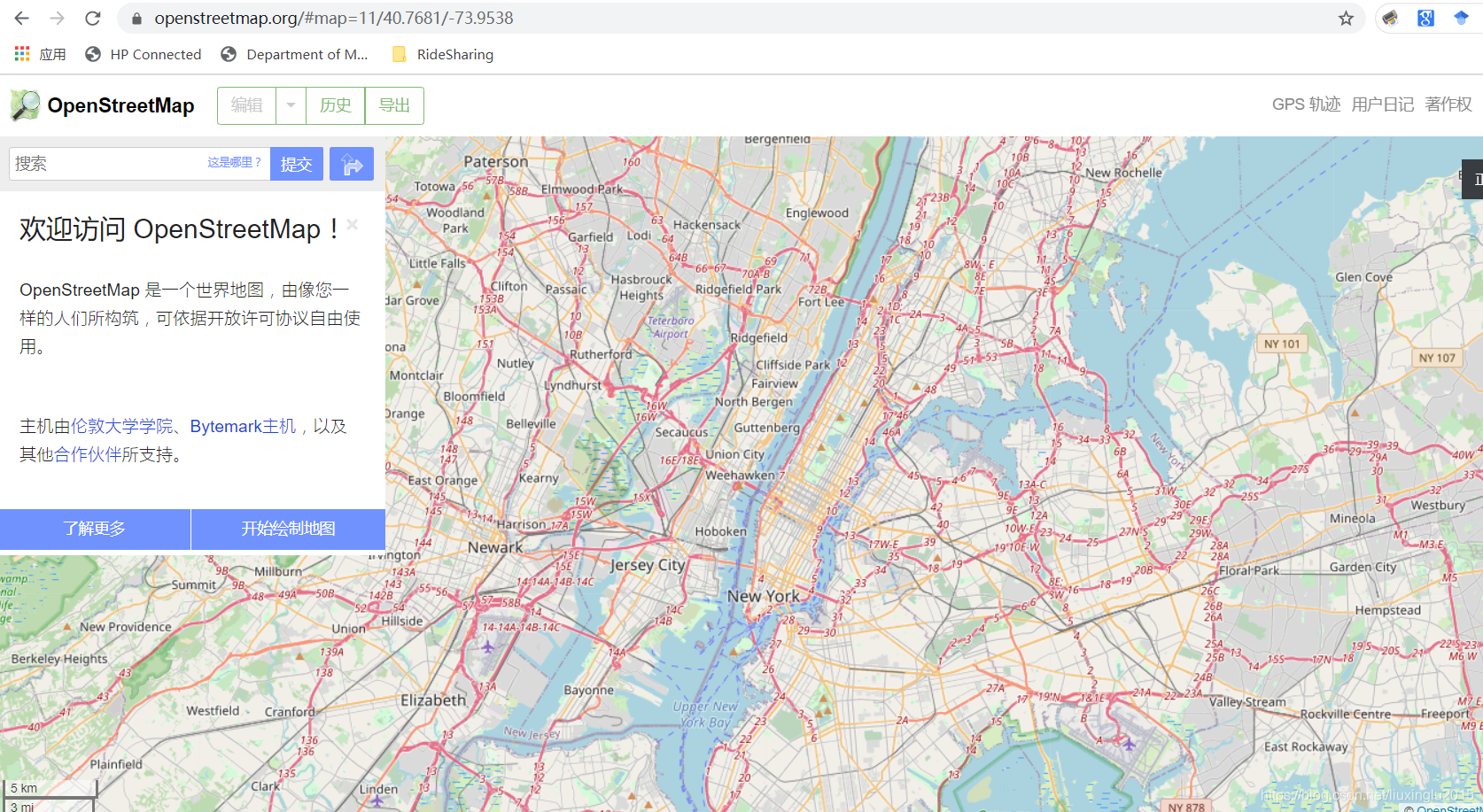This screenshot has height=812, width=1483.
Task: Click the printer extension icon in the toolbar
Action: (x=1390, y=18)
